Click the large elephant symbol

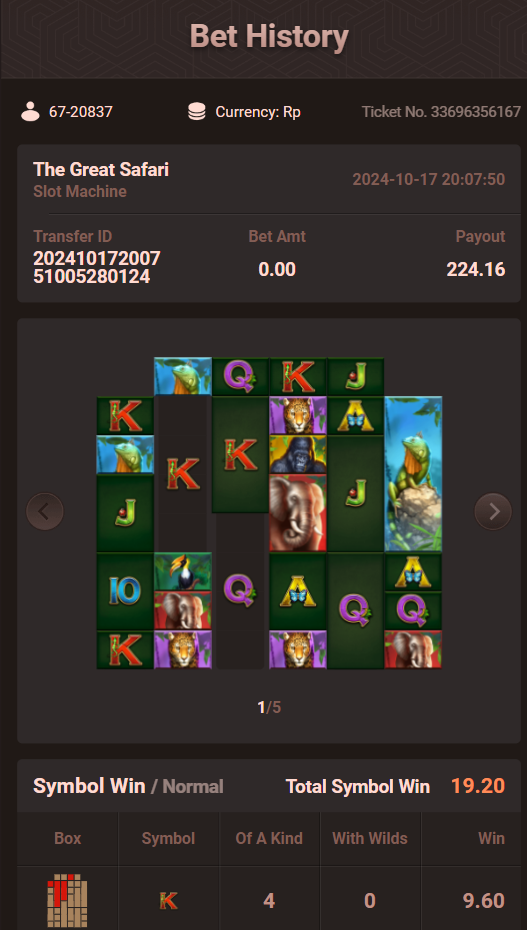[298, 513]
